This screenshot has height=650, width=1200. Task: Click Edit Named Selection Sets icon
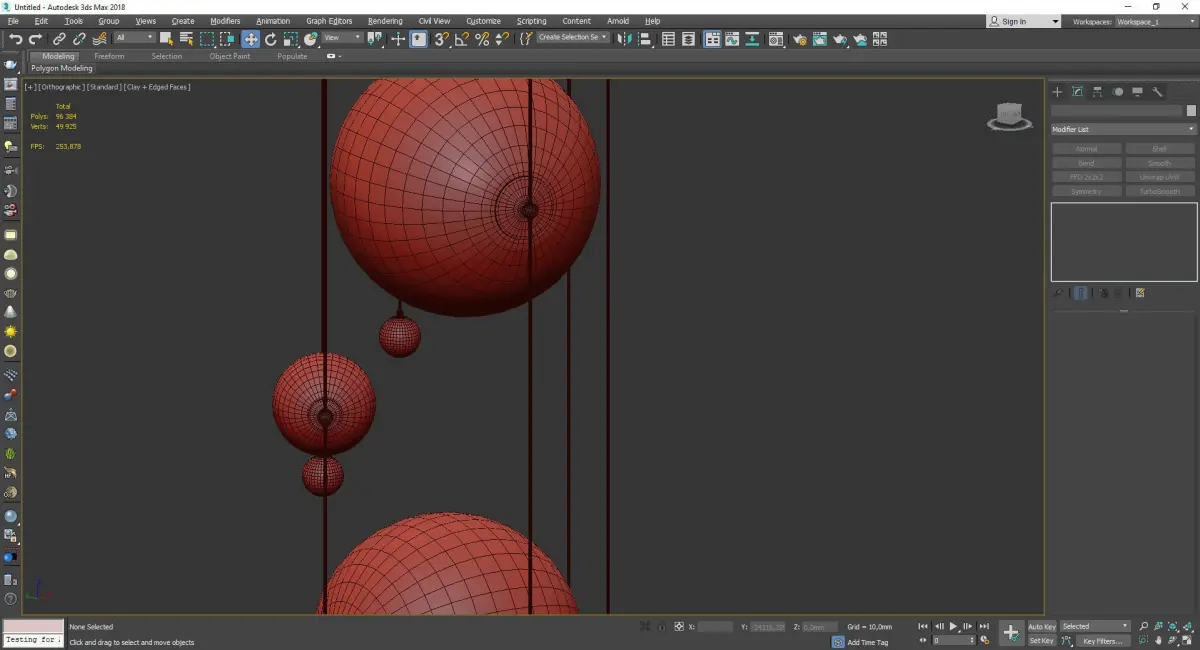526,39
